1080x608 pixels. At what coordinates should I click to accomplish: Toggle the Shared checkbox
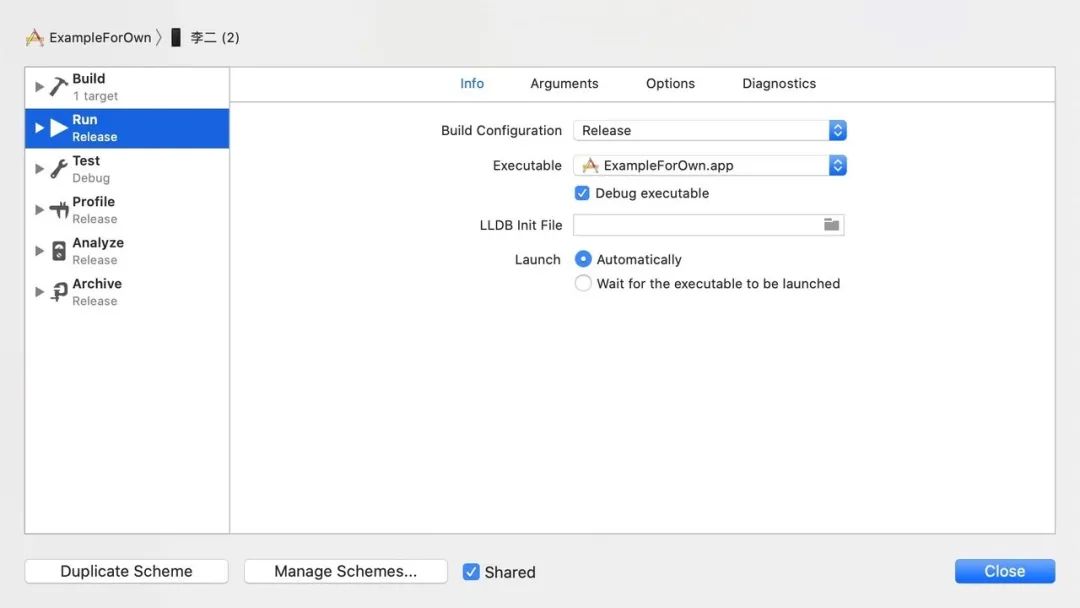471,572
